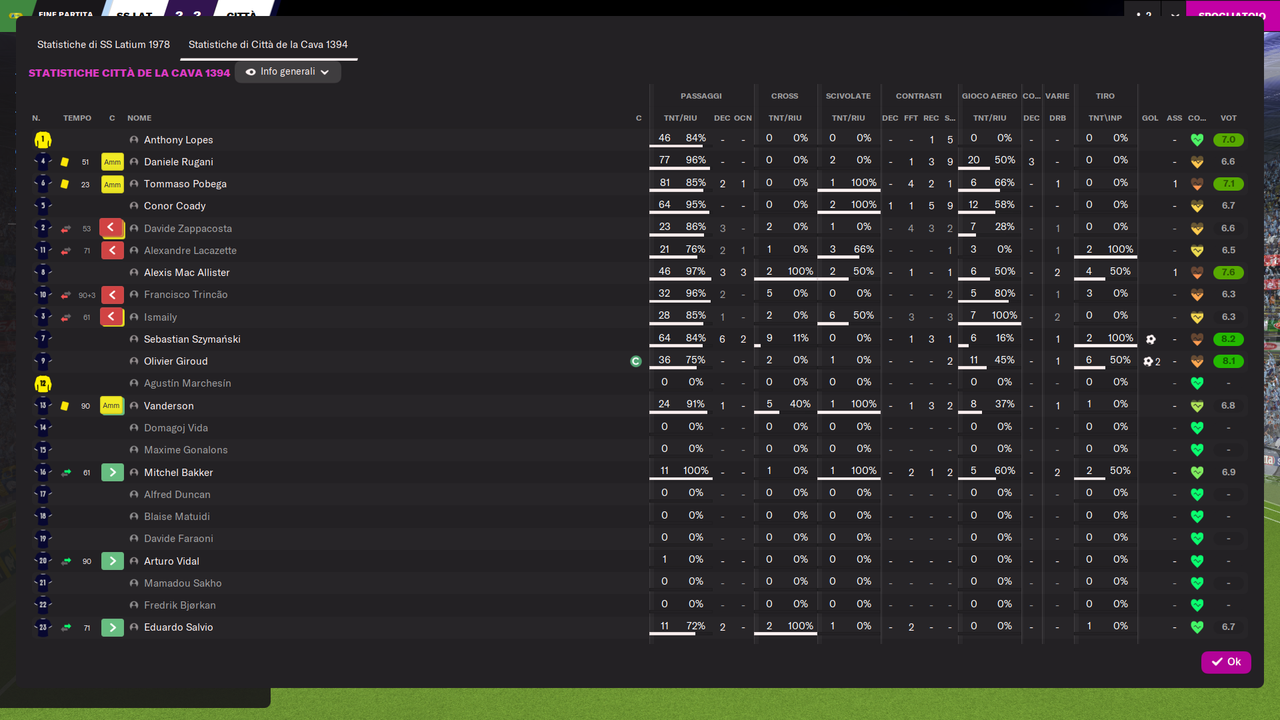Sort by the TEMPO column header
1280x720 pixels.
77,118
